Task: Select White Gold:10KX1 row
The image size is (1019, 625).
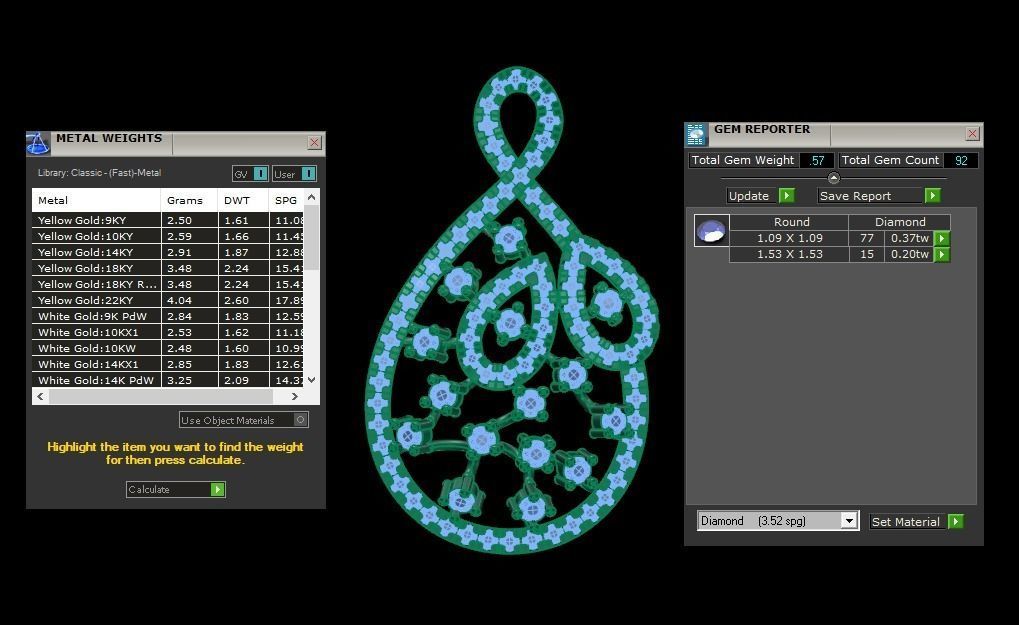Action: tap(168, 333)
